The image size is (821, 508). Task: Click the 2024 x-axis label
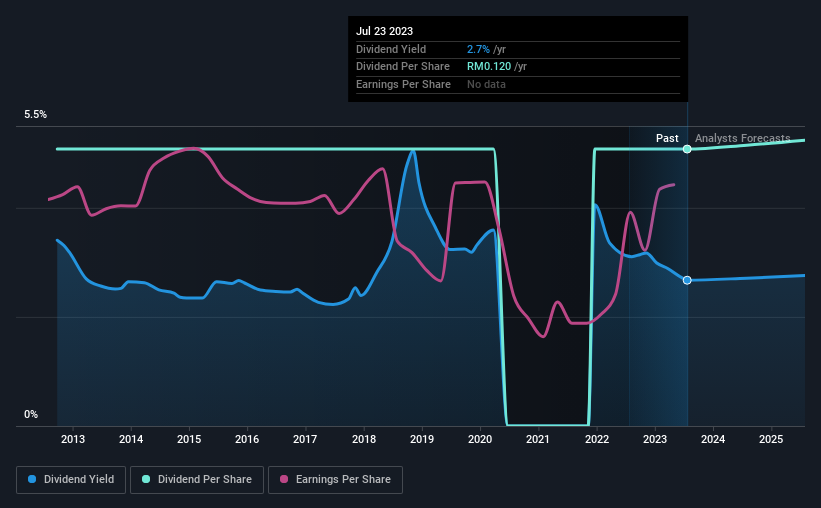click(713, 439)
